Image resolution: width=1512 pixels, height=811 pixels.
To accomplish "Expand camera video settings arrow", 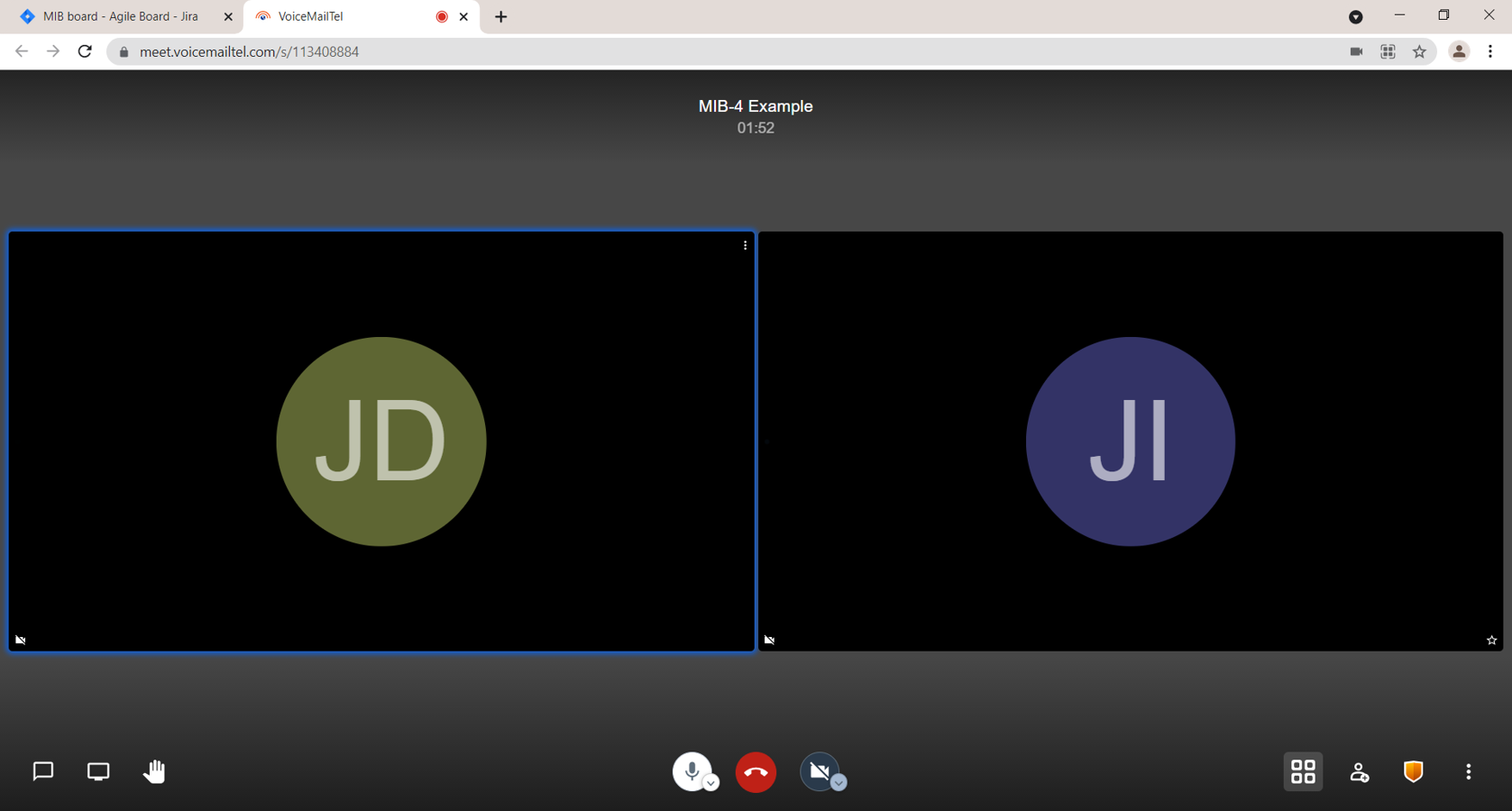I will [x=838, y=783].
